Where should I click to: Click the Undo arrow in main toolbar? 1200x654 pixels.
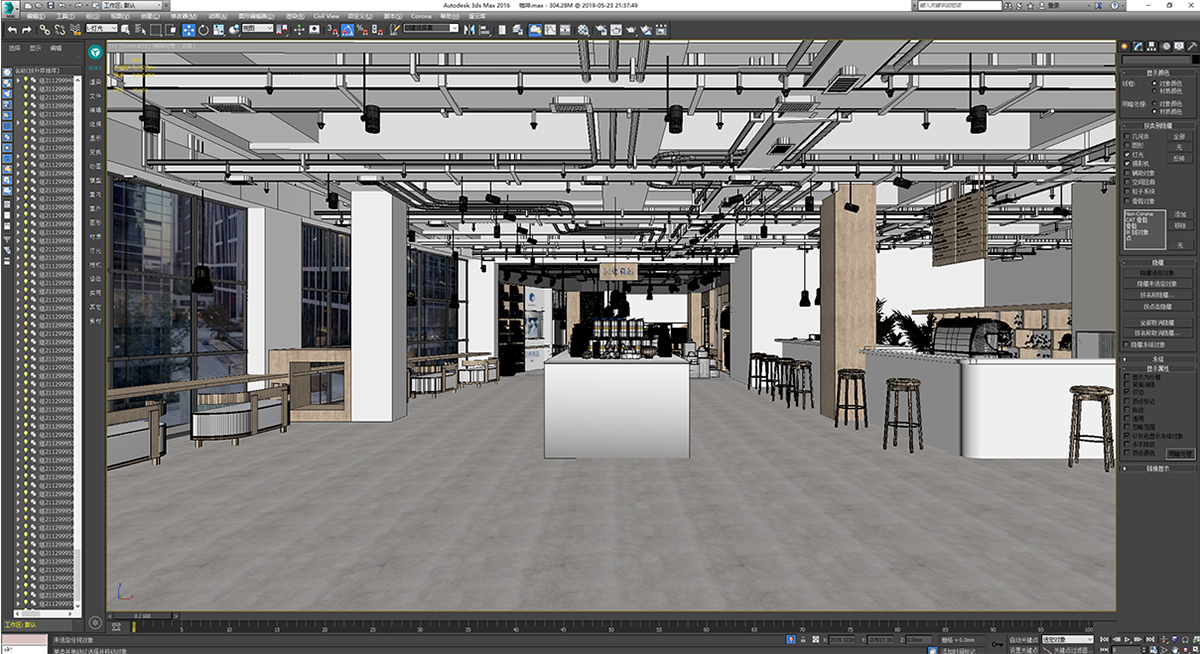pyautogui.click(x=11, y=30)
